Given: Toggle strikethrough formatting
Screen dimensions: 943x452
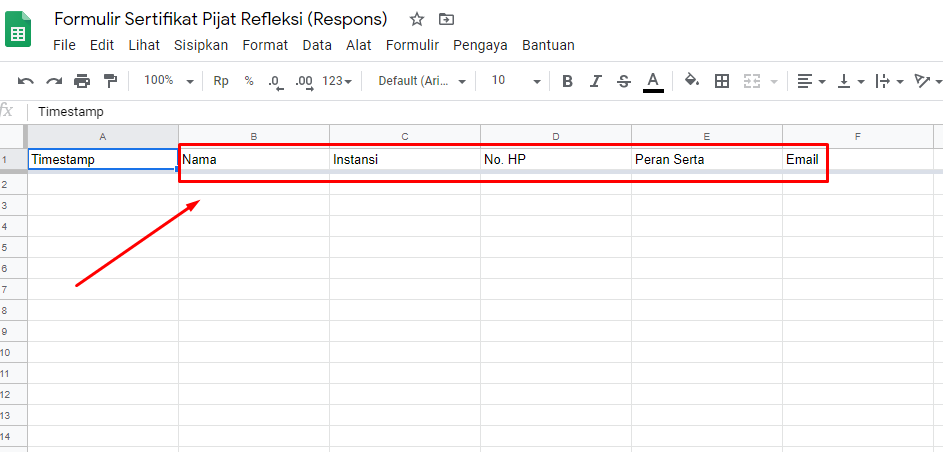Looking at the screenshot, I should point(624,81).
